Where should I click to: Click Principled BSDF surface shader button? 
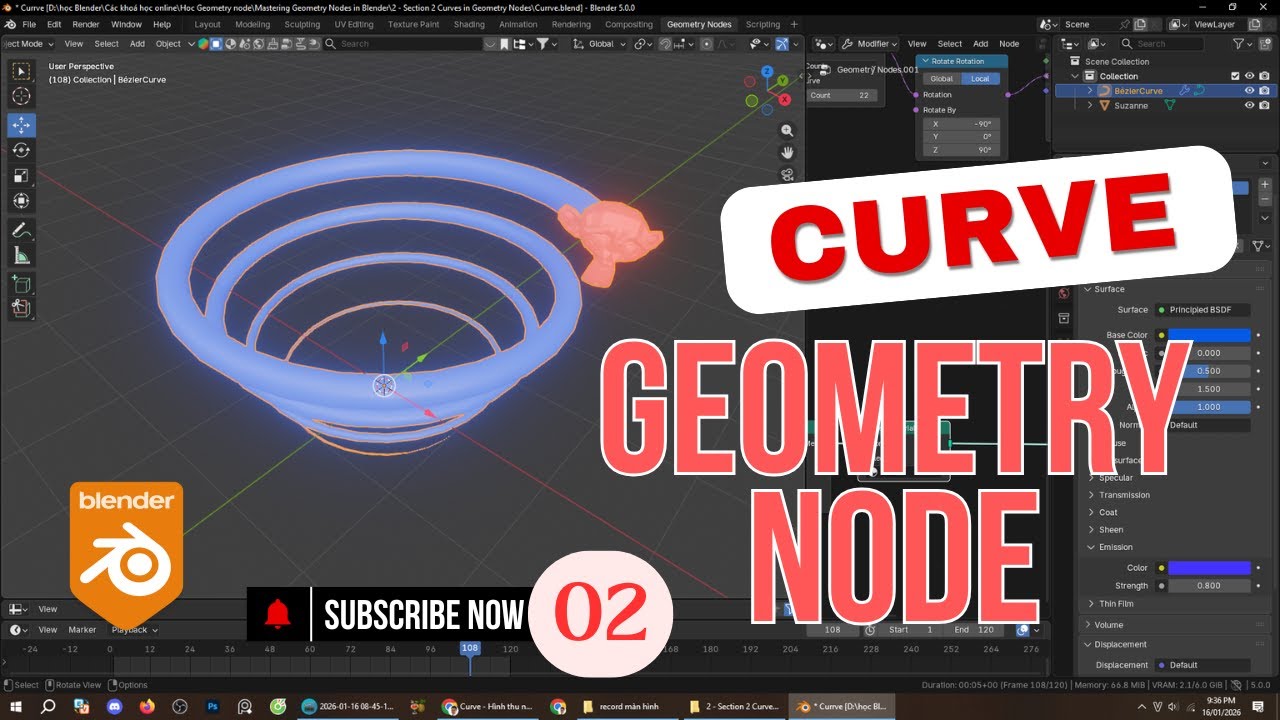(x=1202, y=310)
